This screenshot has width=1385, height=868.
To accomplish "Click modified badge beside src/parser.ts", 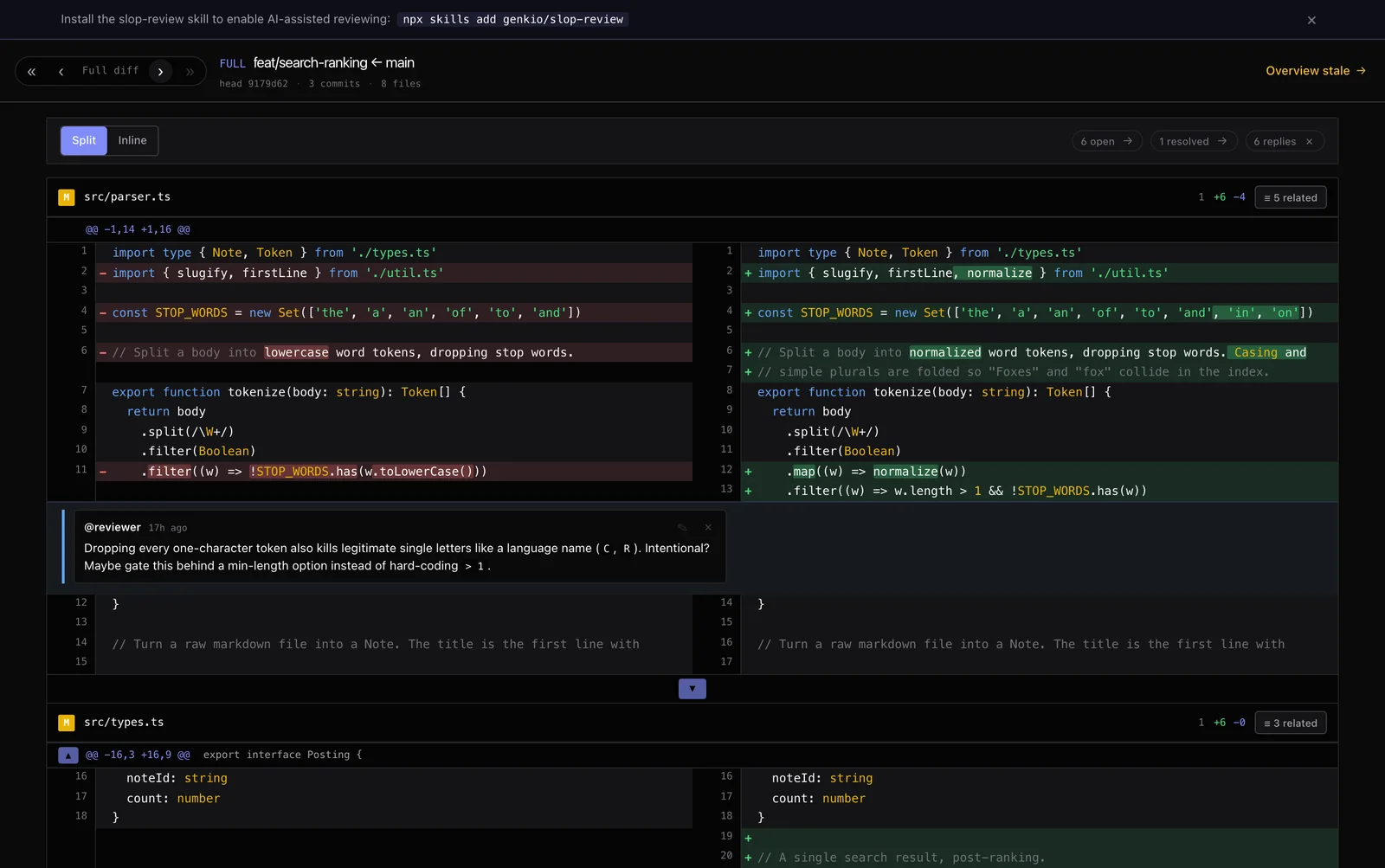I will pos(66,197).
